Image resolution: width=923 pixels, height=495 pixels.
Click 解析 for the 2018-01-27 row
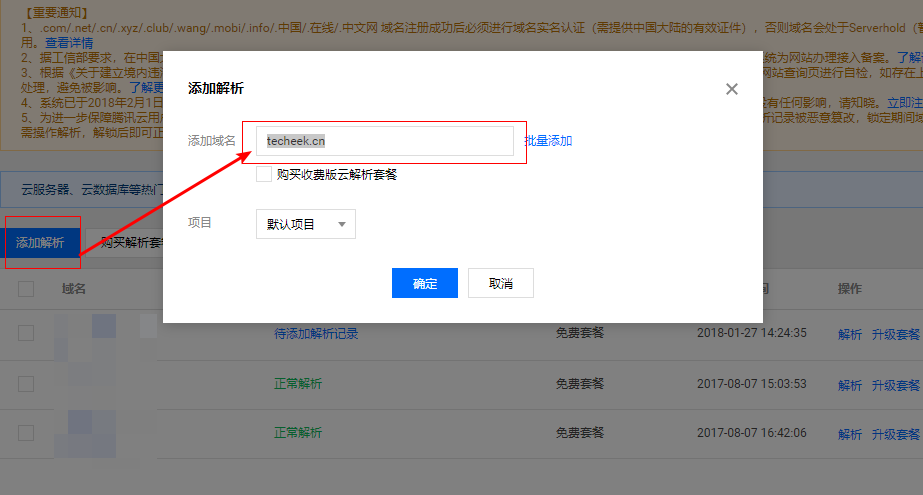click(849, 334)
